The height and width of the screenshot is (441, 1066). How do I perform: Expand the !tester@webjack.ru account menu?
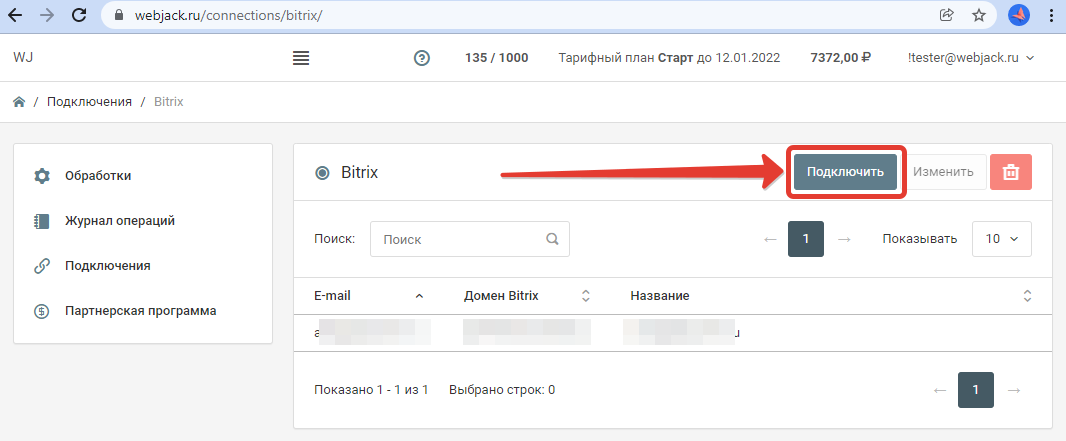(x=970, y=58)
